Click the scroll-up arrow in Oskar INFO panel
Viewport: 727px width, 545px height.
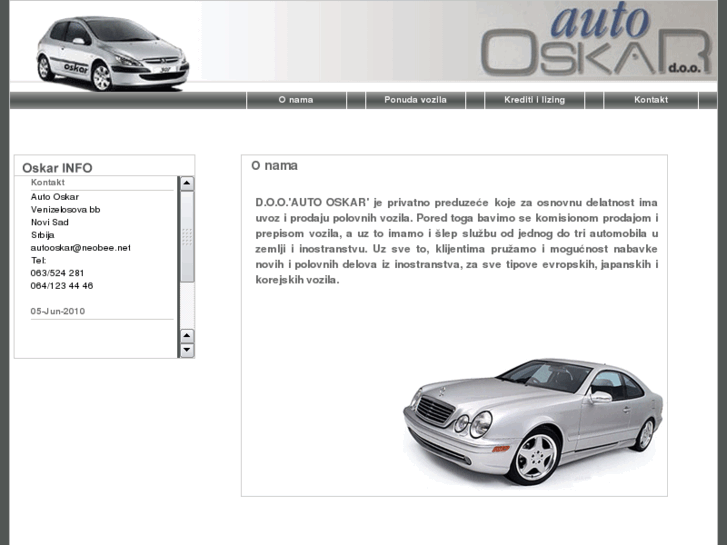[x=187, y=183]
